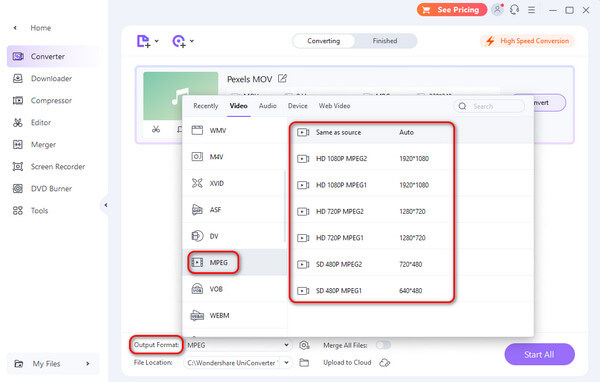Click the audio file thumbnail
Image resolution: width=600 pixels, height=382 pixels.
181,96
